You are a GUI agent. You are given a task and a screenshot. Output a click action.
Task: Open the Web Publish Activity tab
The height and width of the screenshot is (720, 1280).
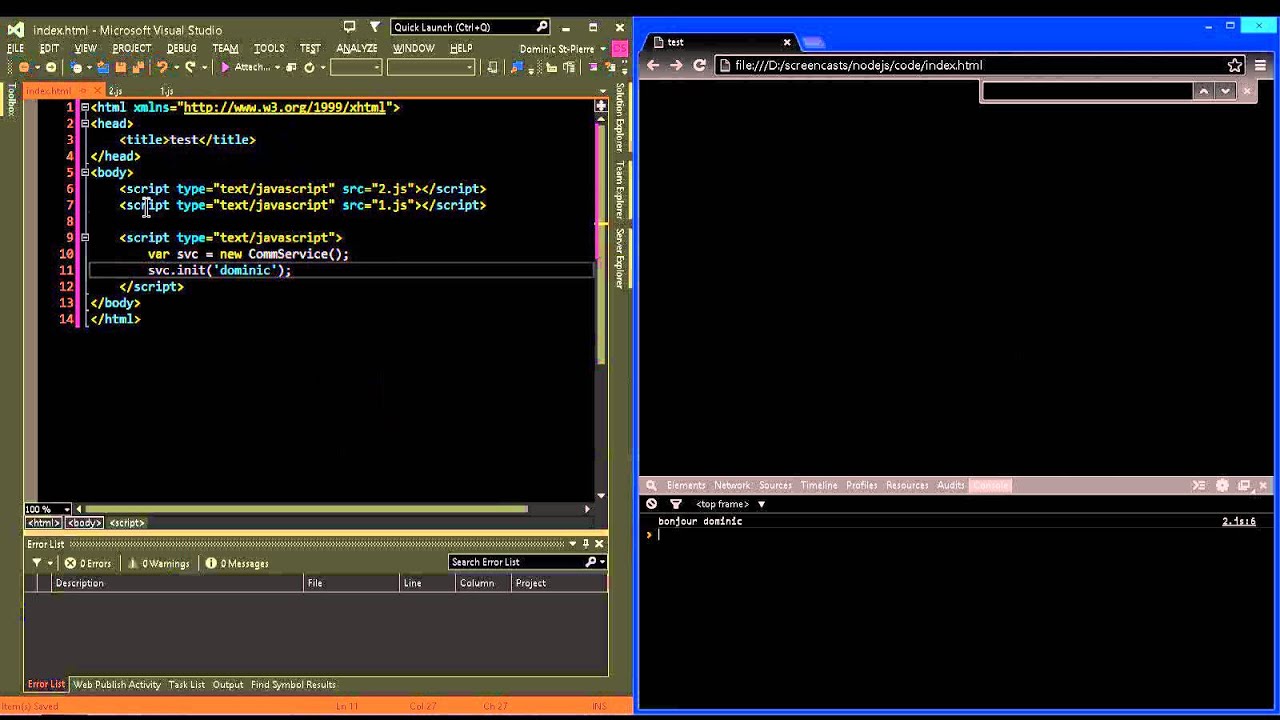(117, 685)
